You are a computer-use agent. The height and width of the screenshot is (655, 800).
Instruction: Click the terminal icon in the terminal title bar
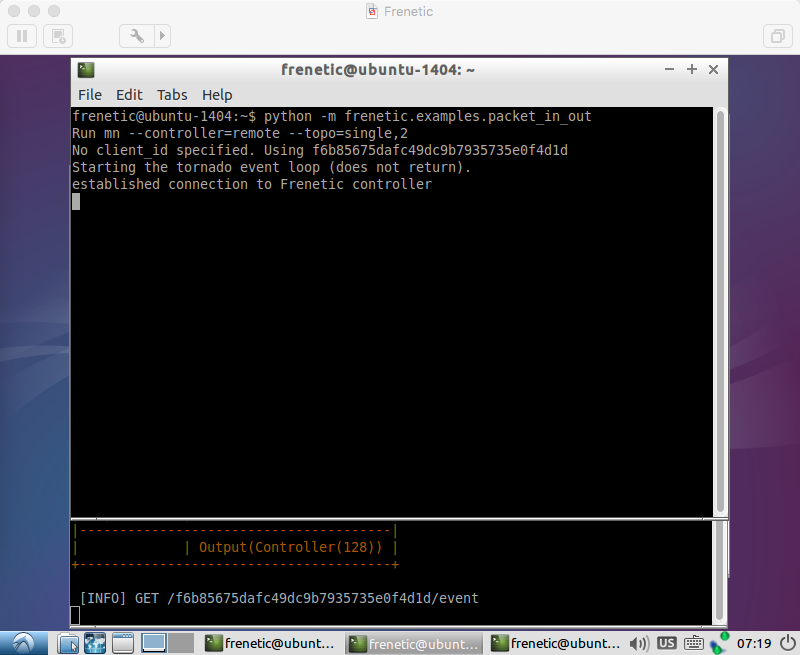click(86, 70)
